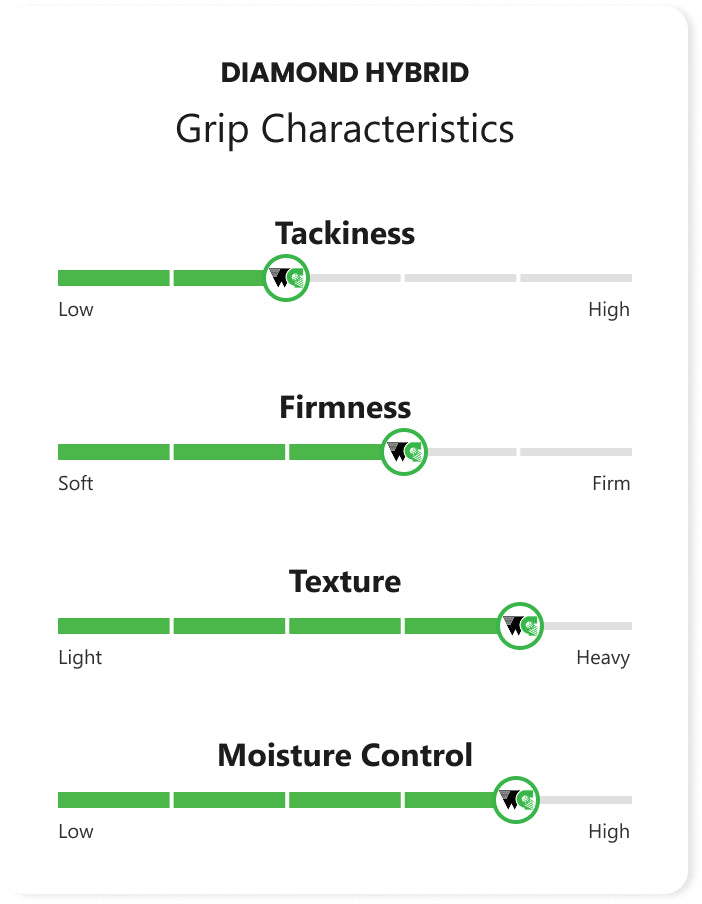Click the Soft end label
The width and height of the screenshot is (702, 904).
[76, 484]
